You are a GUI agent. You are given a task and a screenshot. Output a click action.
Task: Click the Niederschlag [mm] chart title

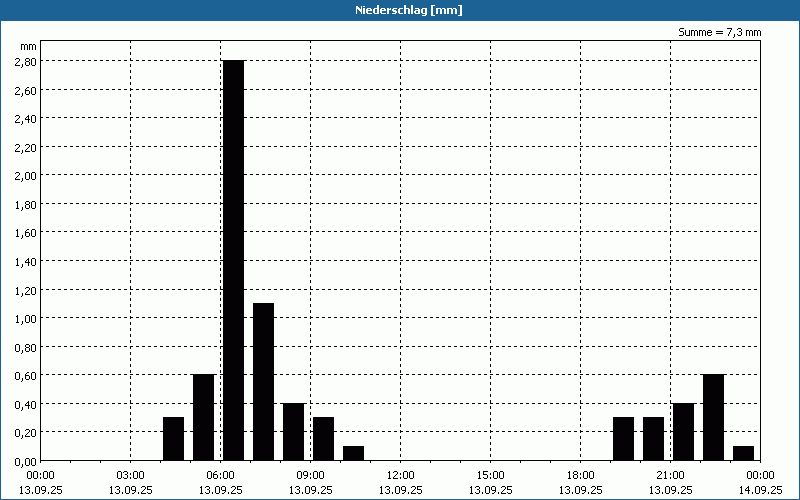pos(400,10)
